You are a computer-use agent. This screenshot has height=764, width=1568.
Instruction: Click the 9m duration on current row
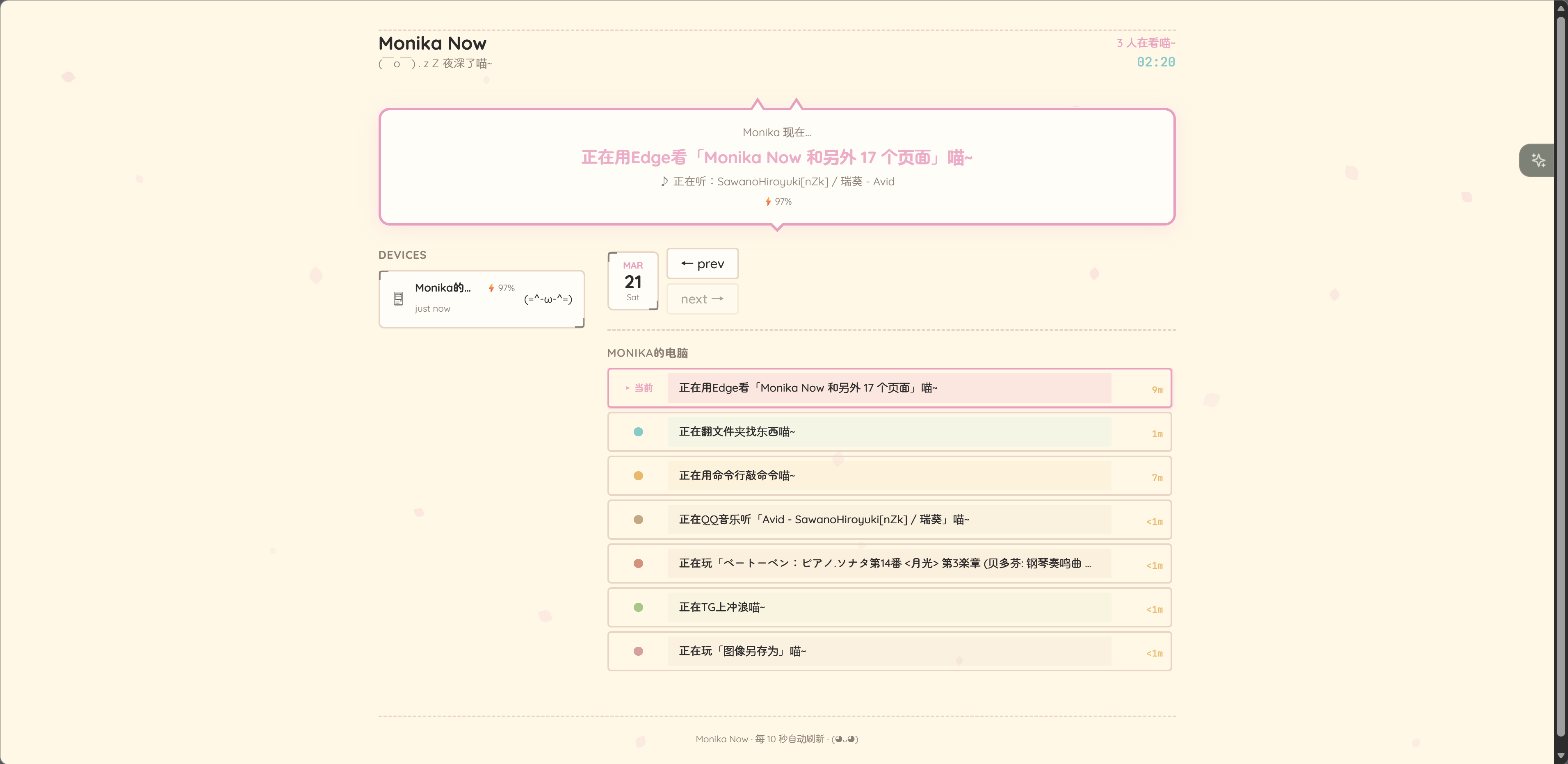click(x=1157, y=390)
